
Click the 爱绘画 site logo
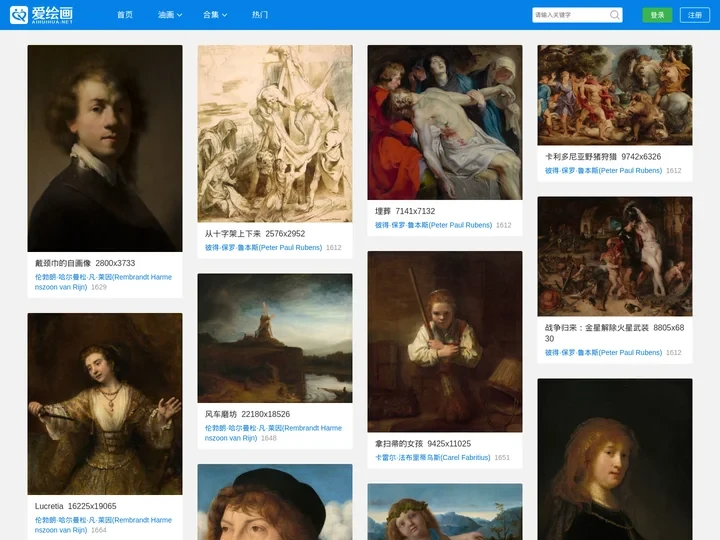click(x=41, y=15)
